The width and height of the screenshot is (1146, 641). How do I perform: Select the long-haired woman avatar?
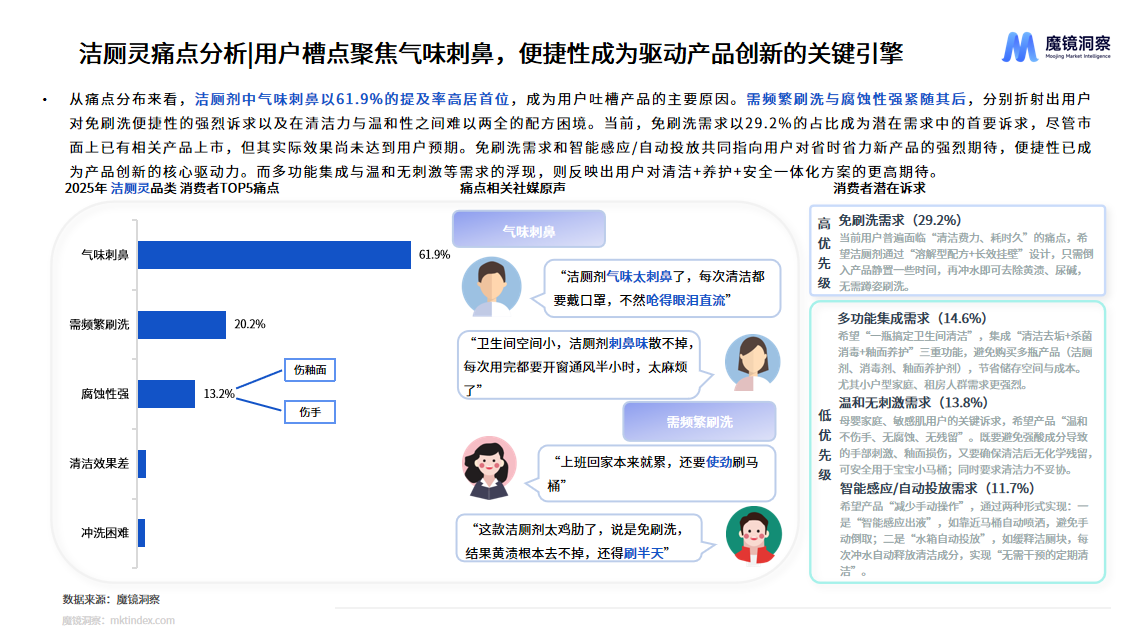tap(745, 362)
